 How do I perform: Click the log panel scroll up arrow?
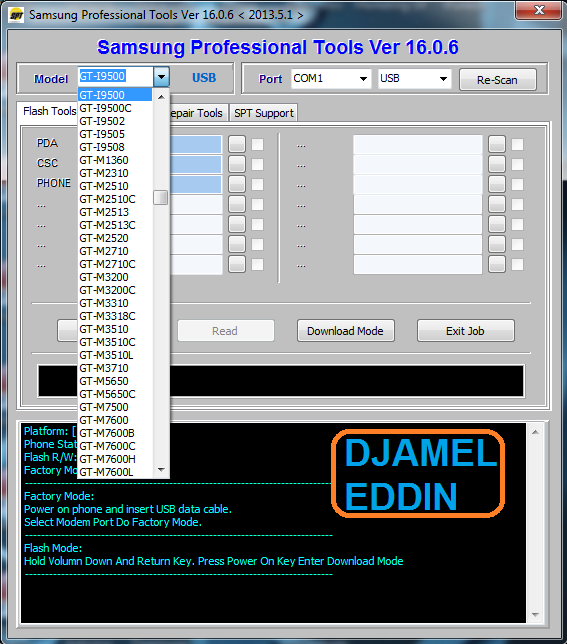tap(535, 432)
